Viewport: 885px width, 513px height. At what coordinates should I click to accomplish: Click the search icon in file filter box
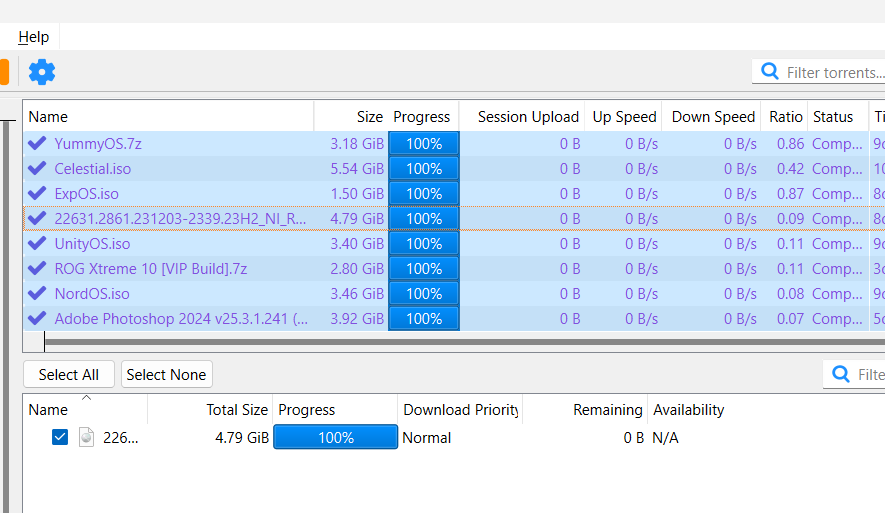coord(840,374)
